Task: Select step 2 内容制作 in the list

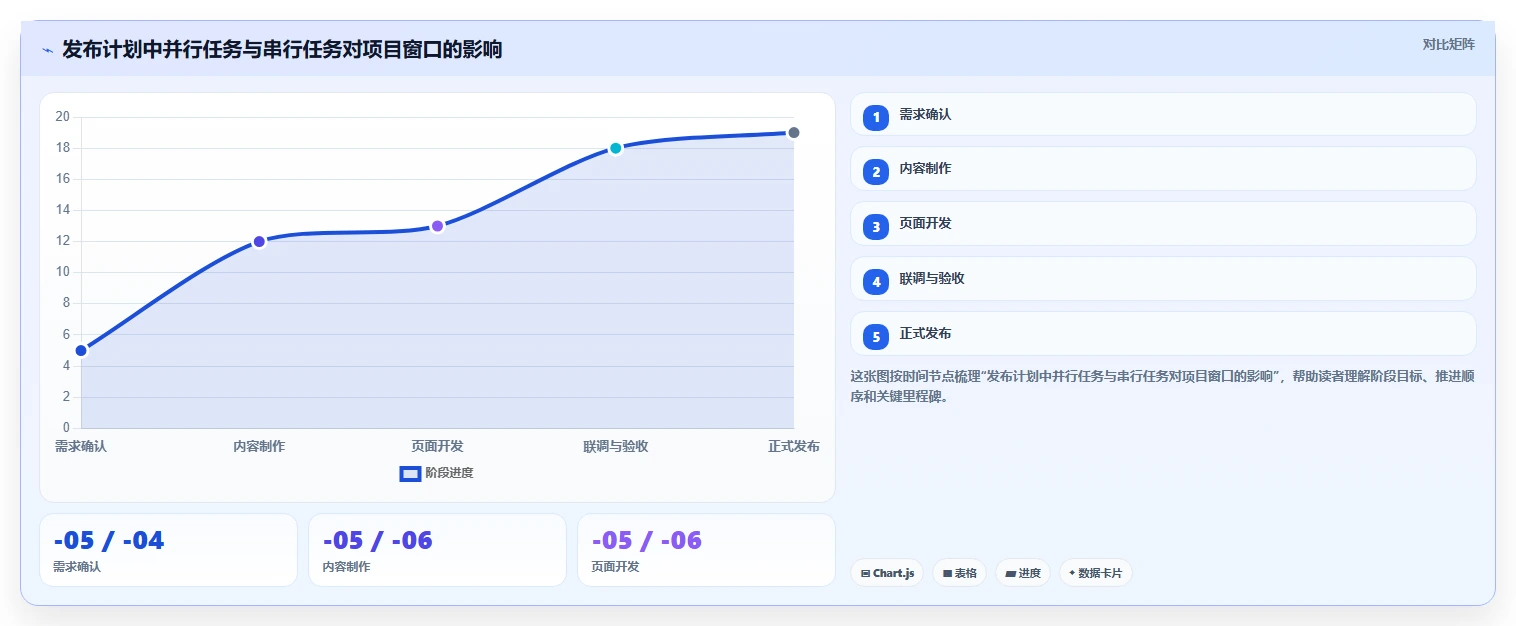Action: 1163,169
